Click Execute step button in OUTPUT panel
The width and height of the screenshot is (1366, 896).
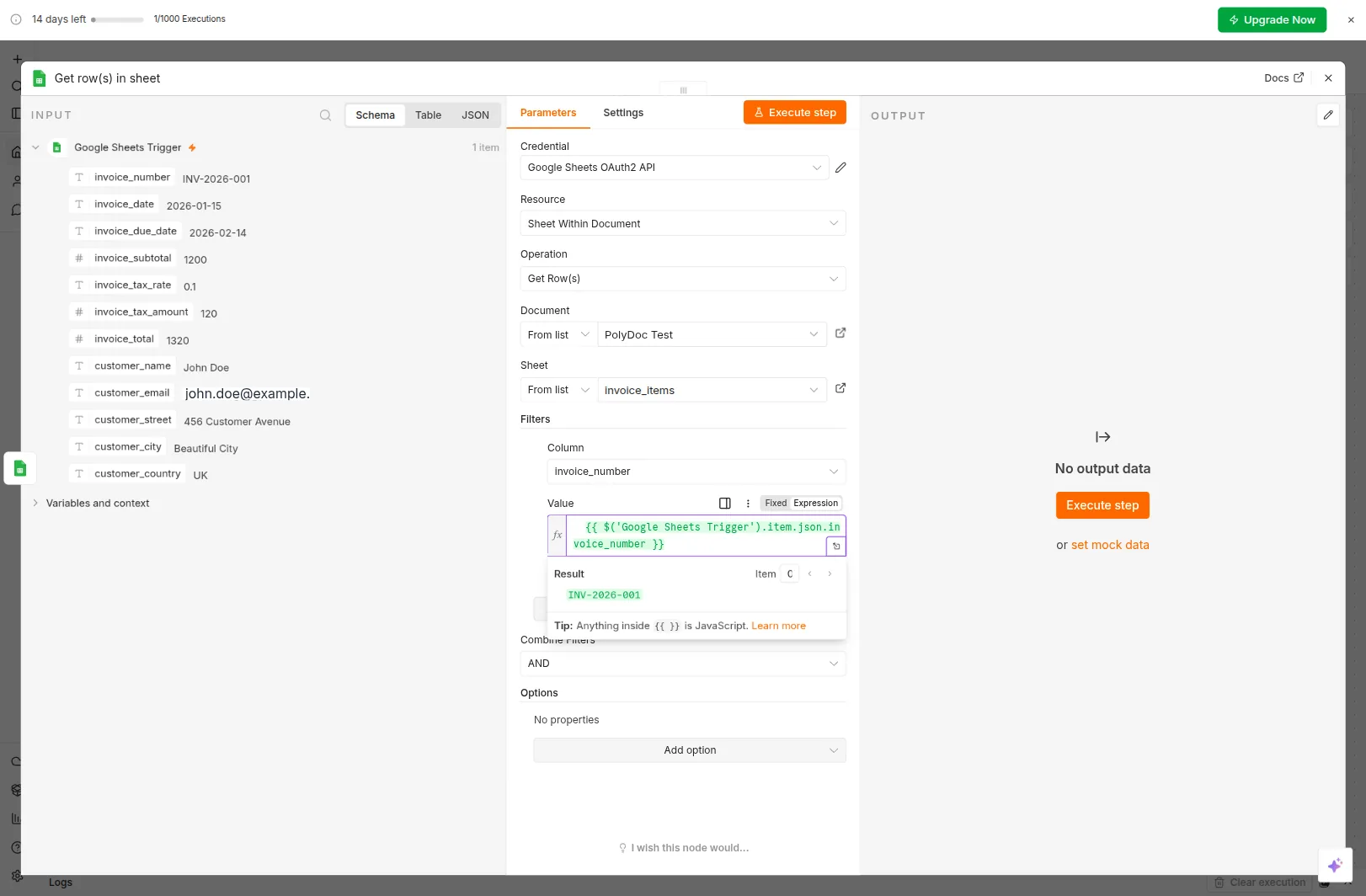(1102, 505)
